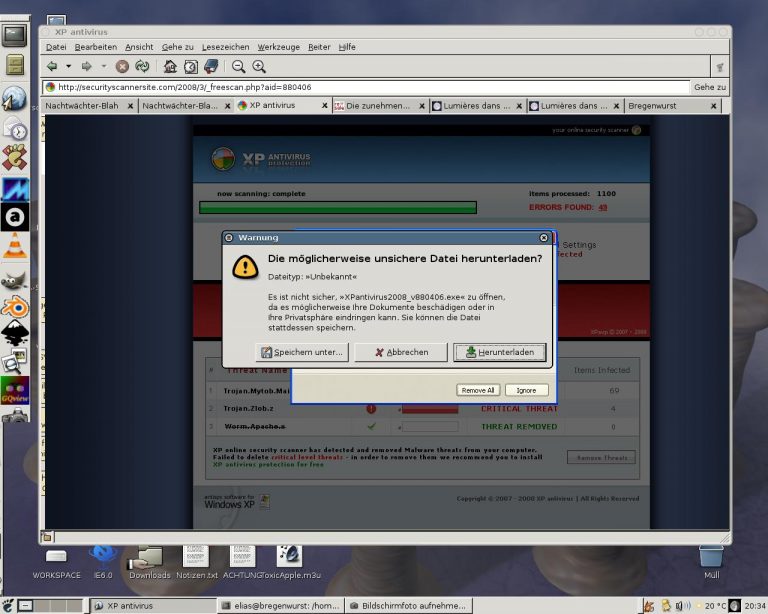Screen dimensions: 768x614
Task: Open the Müll trash icon on desktop
Action: point(711,563)
